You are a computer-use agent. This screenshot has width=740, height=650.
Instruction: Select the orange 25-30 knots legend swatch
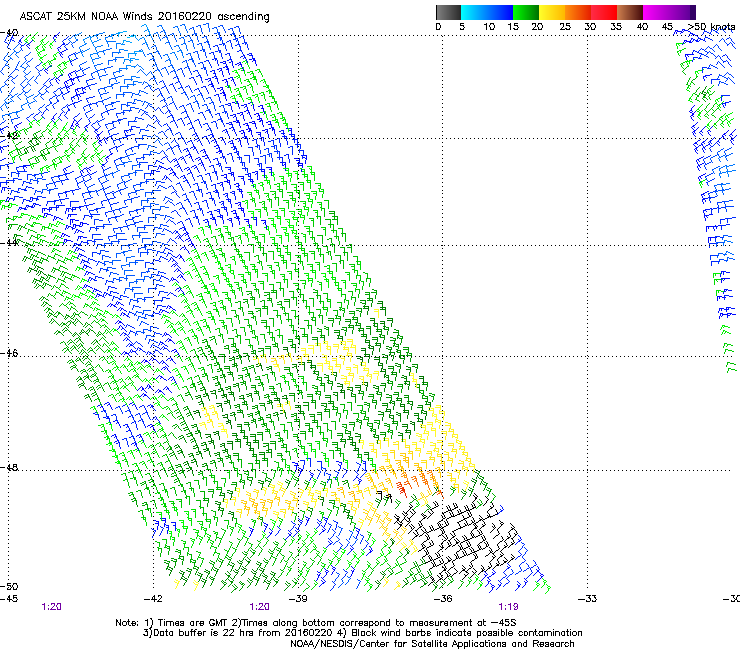tap(578, 12)
